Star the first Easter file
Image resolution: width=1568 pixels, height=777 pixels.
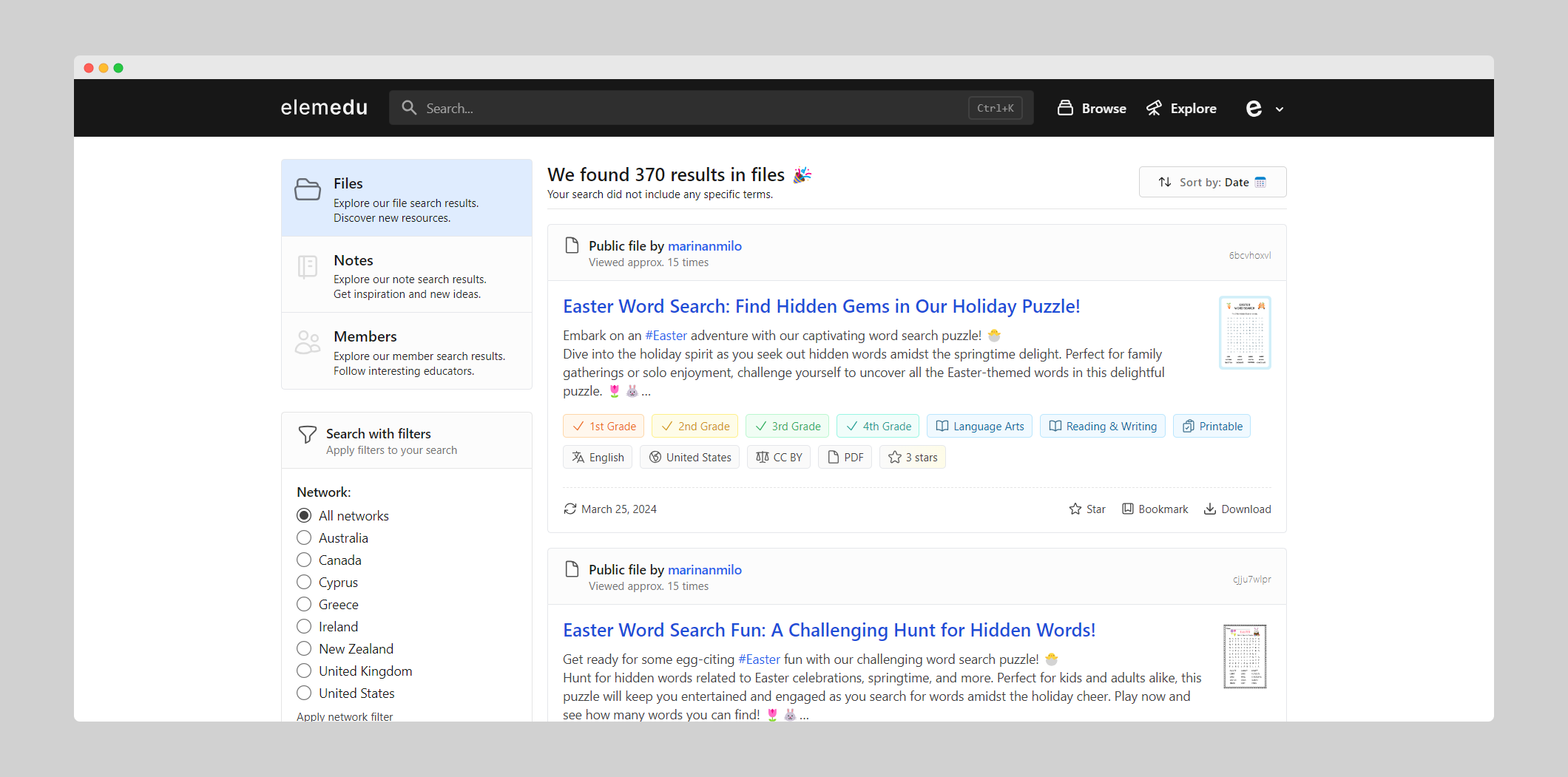1087,509
